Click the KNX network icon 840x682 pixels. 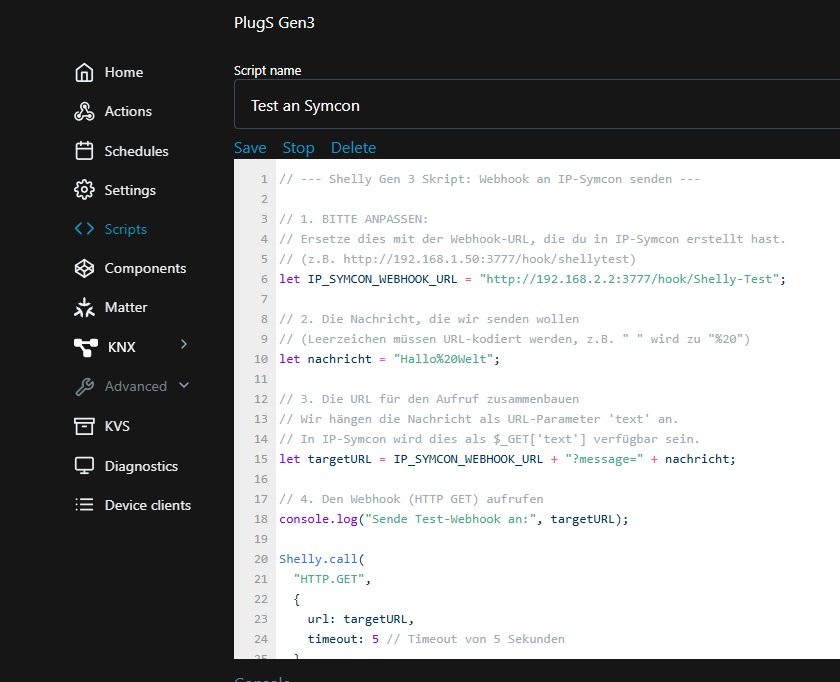tap(87, 347)
